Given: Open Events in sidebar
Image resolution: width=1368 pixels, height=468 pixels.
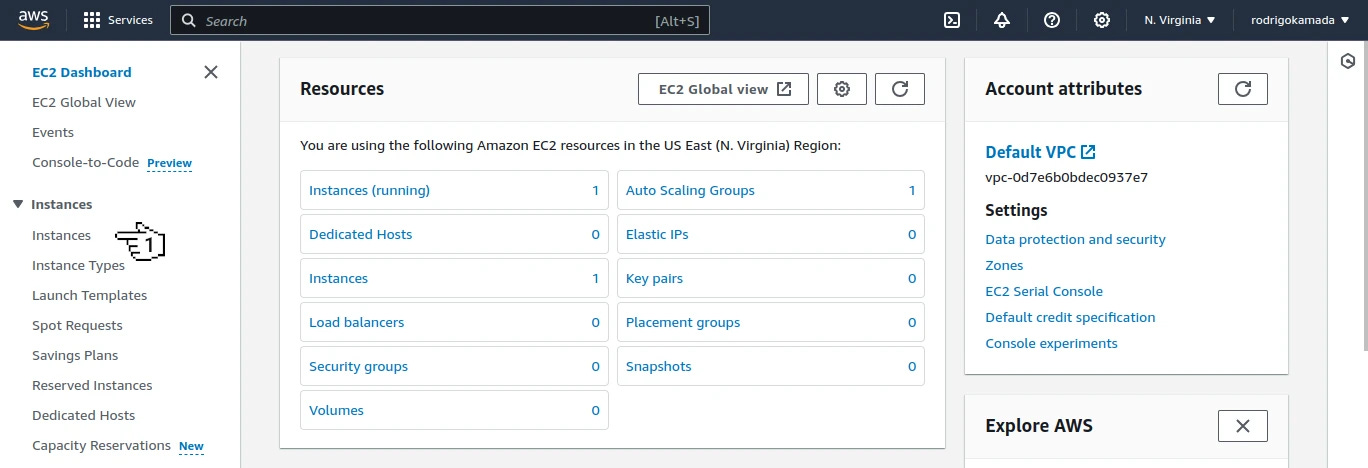Looking at the screenshot, I should 53,132.
